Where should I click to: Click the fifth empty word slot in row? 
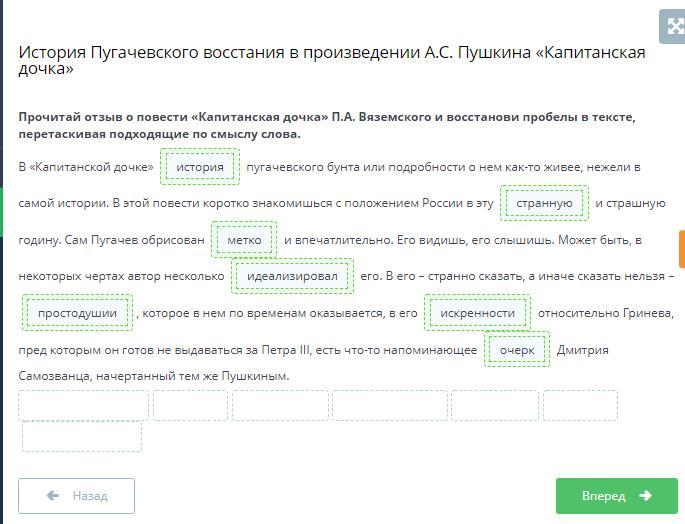[x=494, y=405]
